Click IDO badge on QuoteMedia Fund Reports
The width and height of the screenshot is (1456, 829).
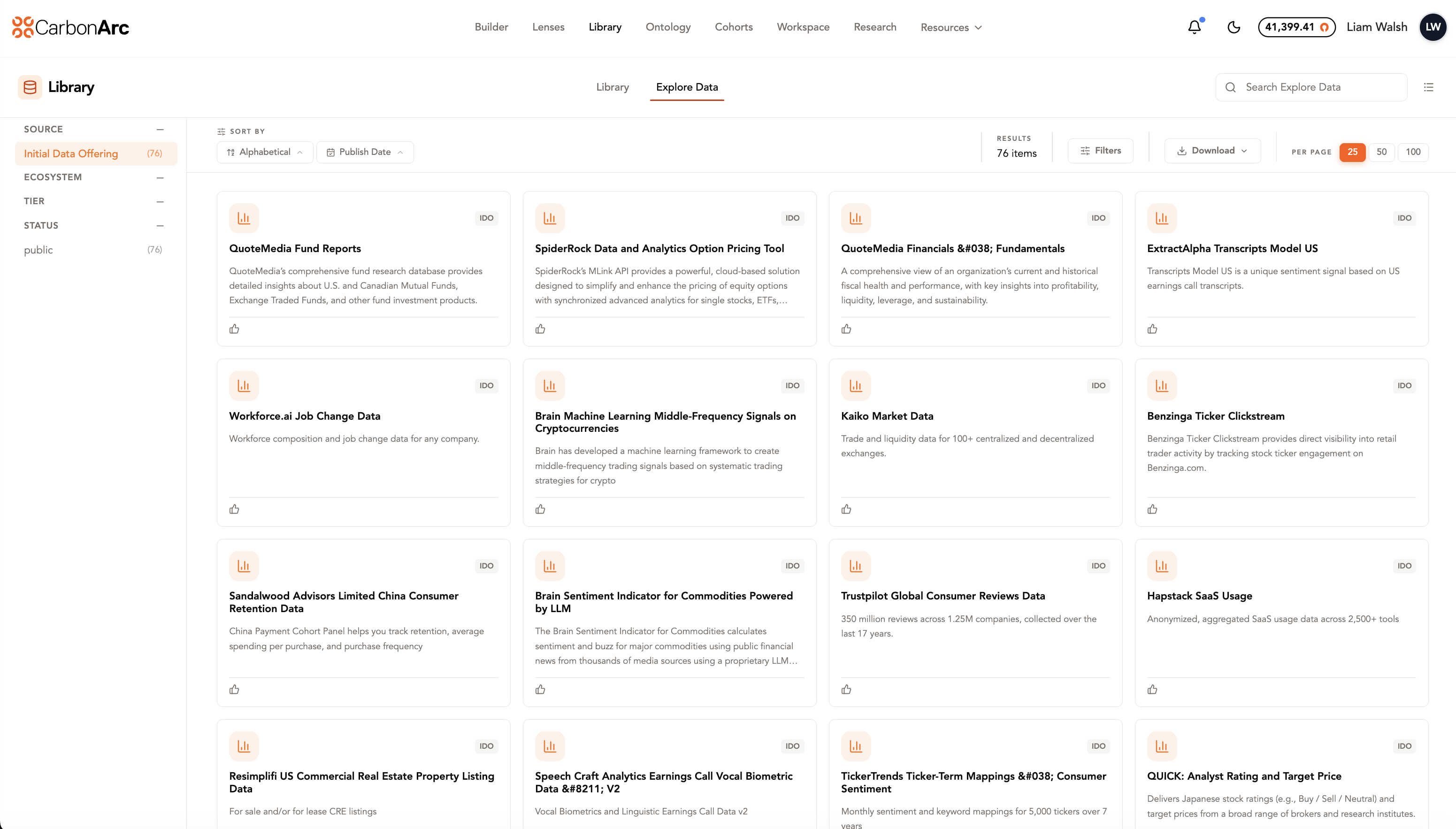(486, 218)
